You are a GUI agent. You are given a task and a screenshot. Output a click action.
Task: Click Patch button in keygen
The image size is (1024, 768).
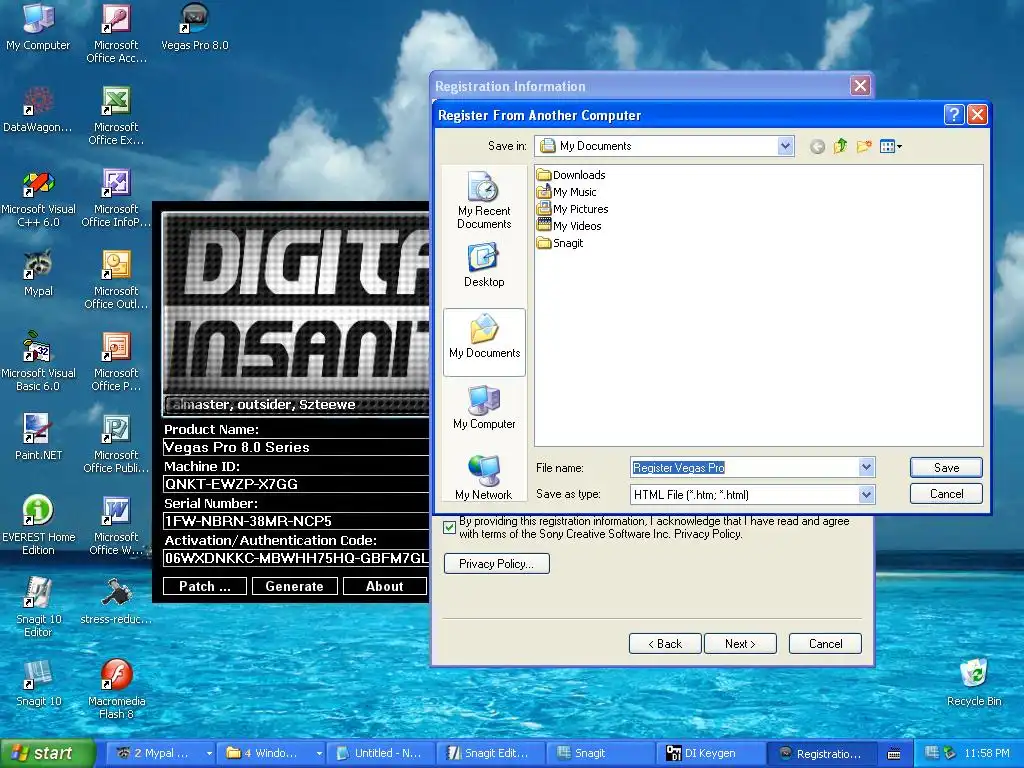point(204,586)
